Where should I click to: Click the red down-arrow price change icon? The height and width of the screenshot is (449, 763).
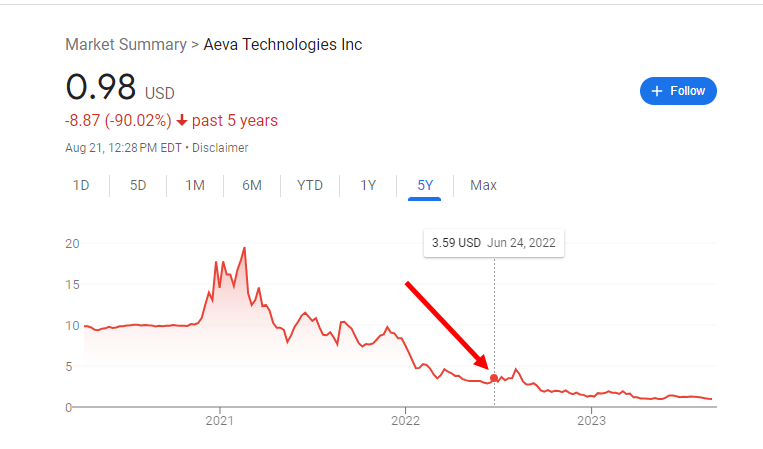(182, 121)
